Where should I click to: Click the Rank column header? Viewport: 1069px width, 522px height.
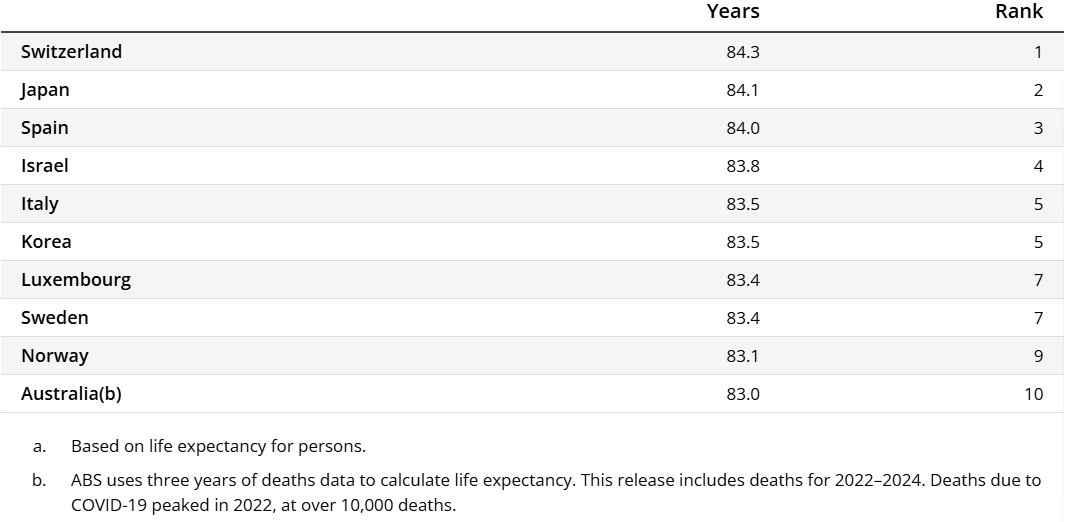click(1018, 12)
